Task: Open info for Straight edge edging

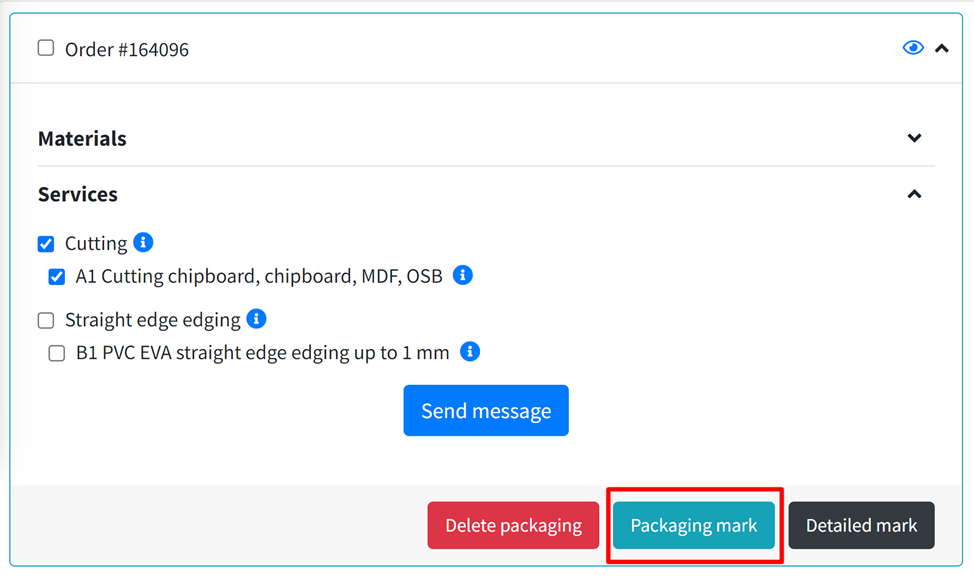Action: (x=256, y=318)
